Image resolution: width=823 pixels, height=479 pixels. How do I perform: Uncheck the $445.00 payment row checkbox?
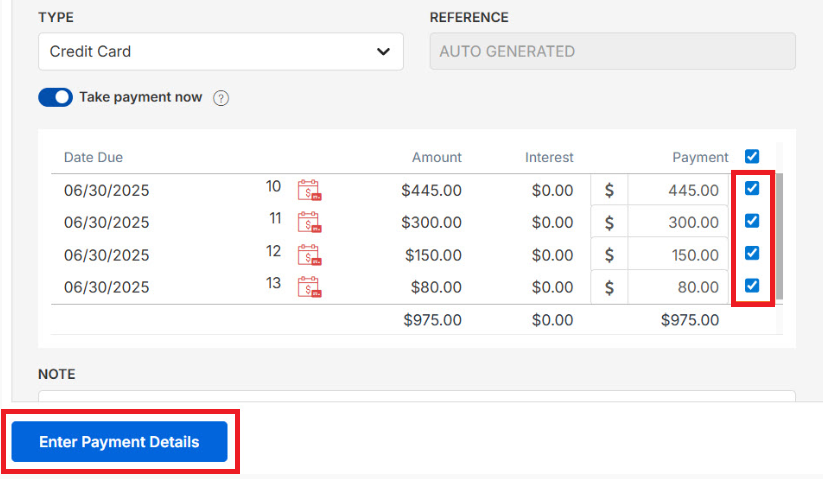pos(752,188)
